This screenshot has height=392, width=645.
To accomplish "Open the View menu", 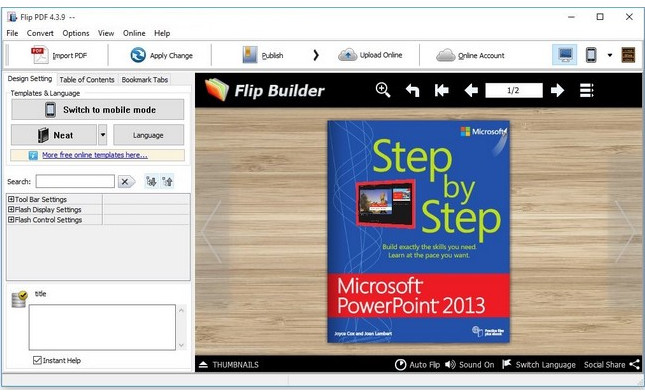I will (106, 33).
